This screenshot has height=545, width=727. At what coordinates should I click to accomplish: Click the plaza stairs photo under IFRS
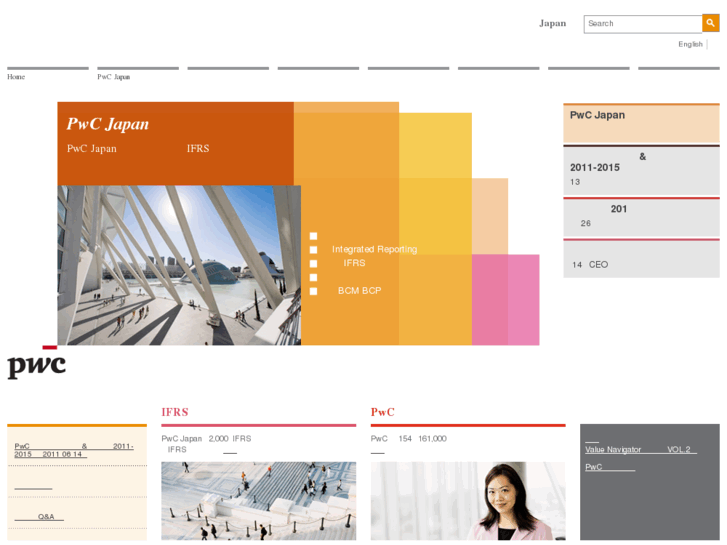coord(259,501)
